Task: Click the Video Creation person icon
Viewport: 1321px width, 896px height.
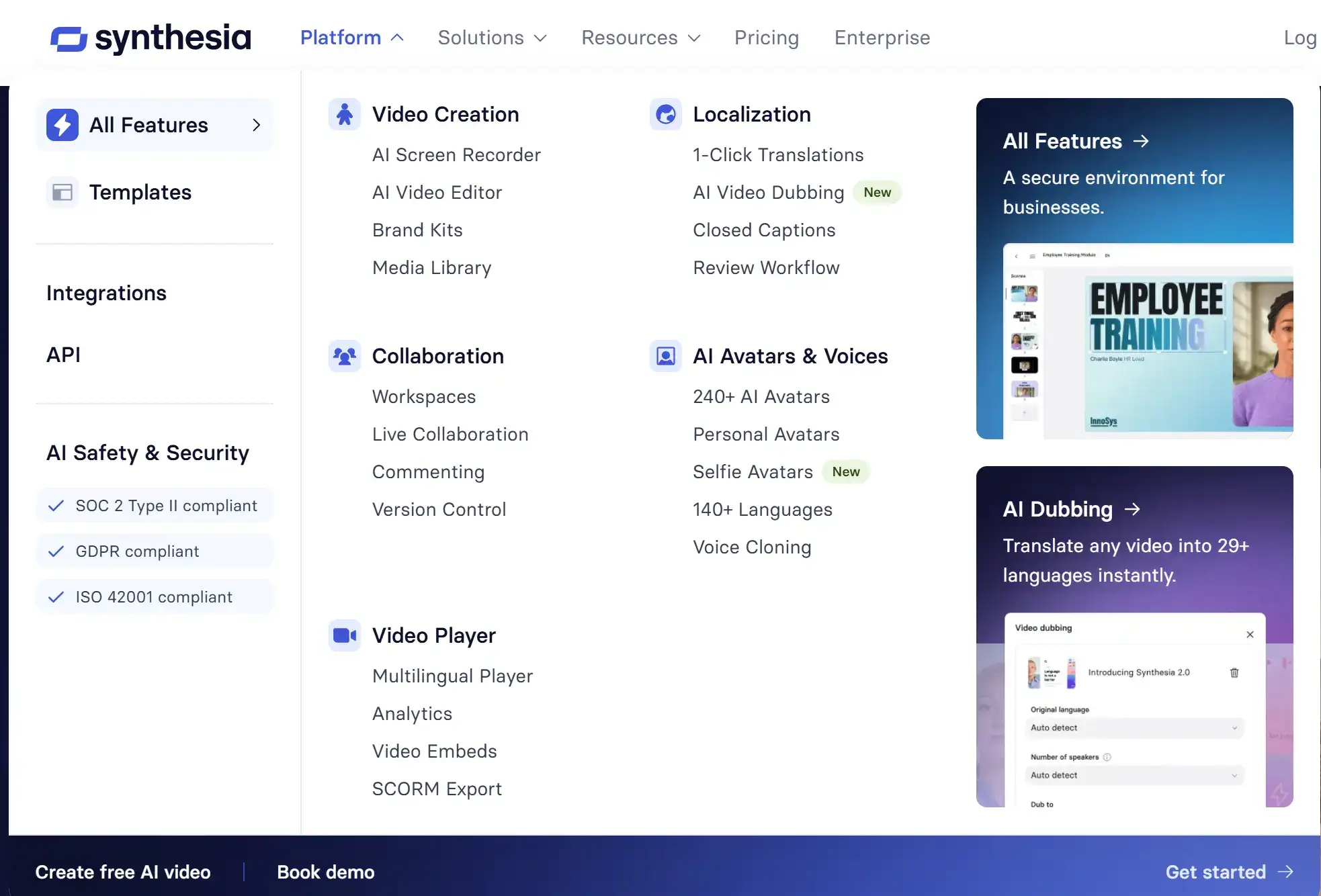Action: pos(345,115)
